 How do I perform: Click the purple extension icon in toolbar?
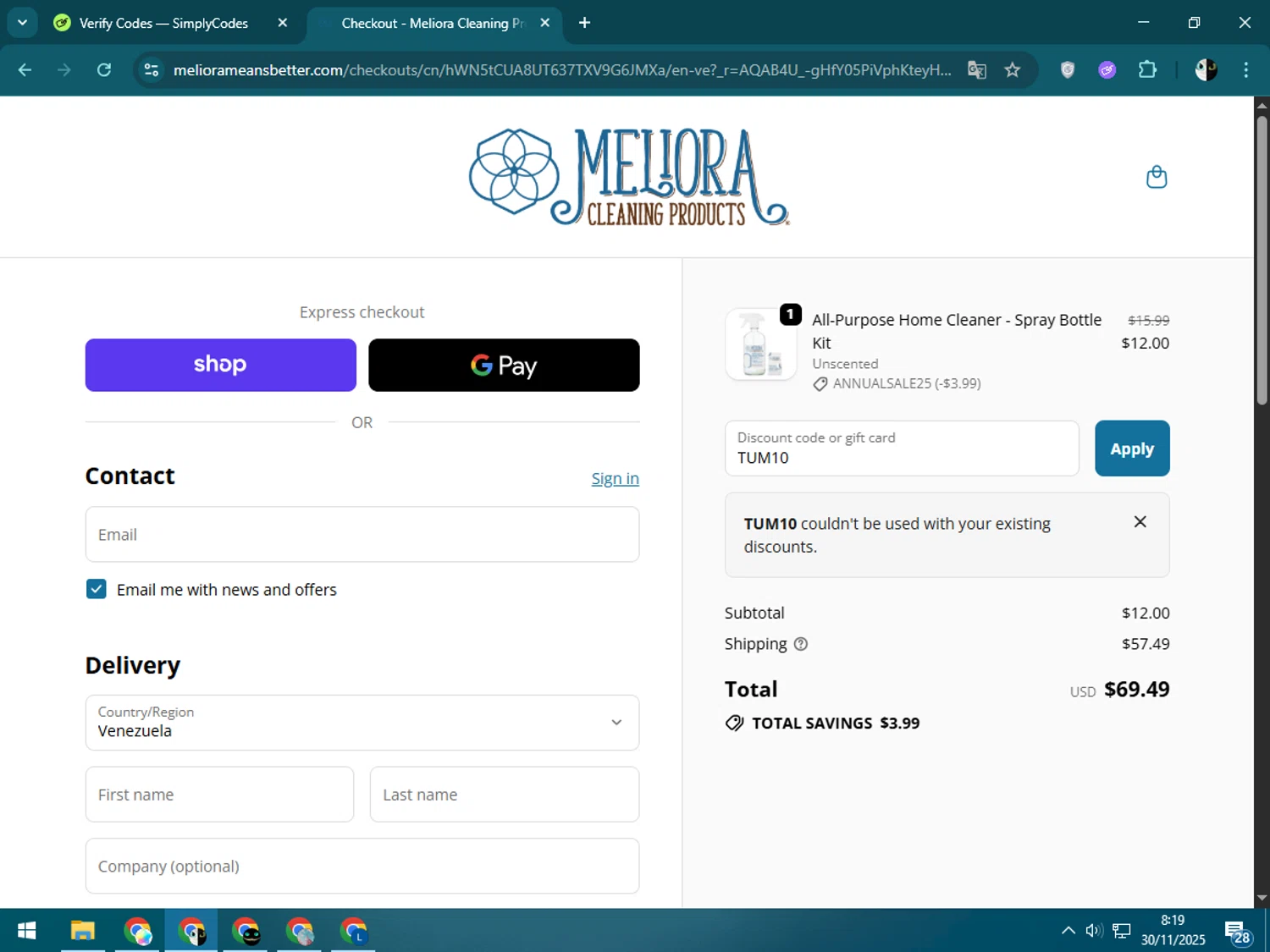1107,69
